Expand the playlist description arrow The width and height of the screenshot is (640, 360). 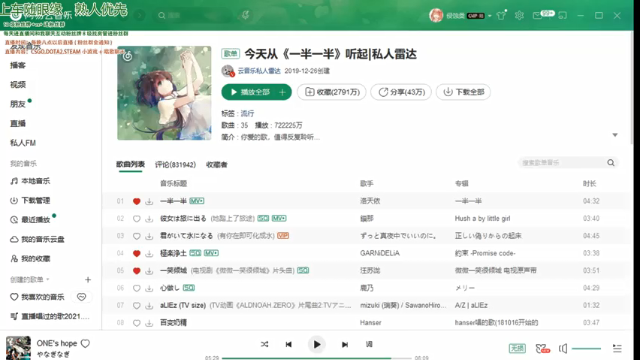pyautogui.click(x=615, y=135)
